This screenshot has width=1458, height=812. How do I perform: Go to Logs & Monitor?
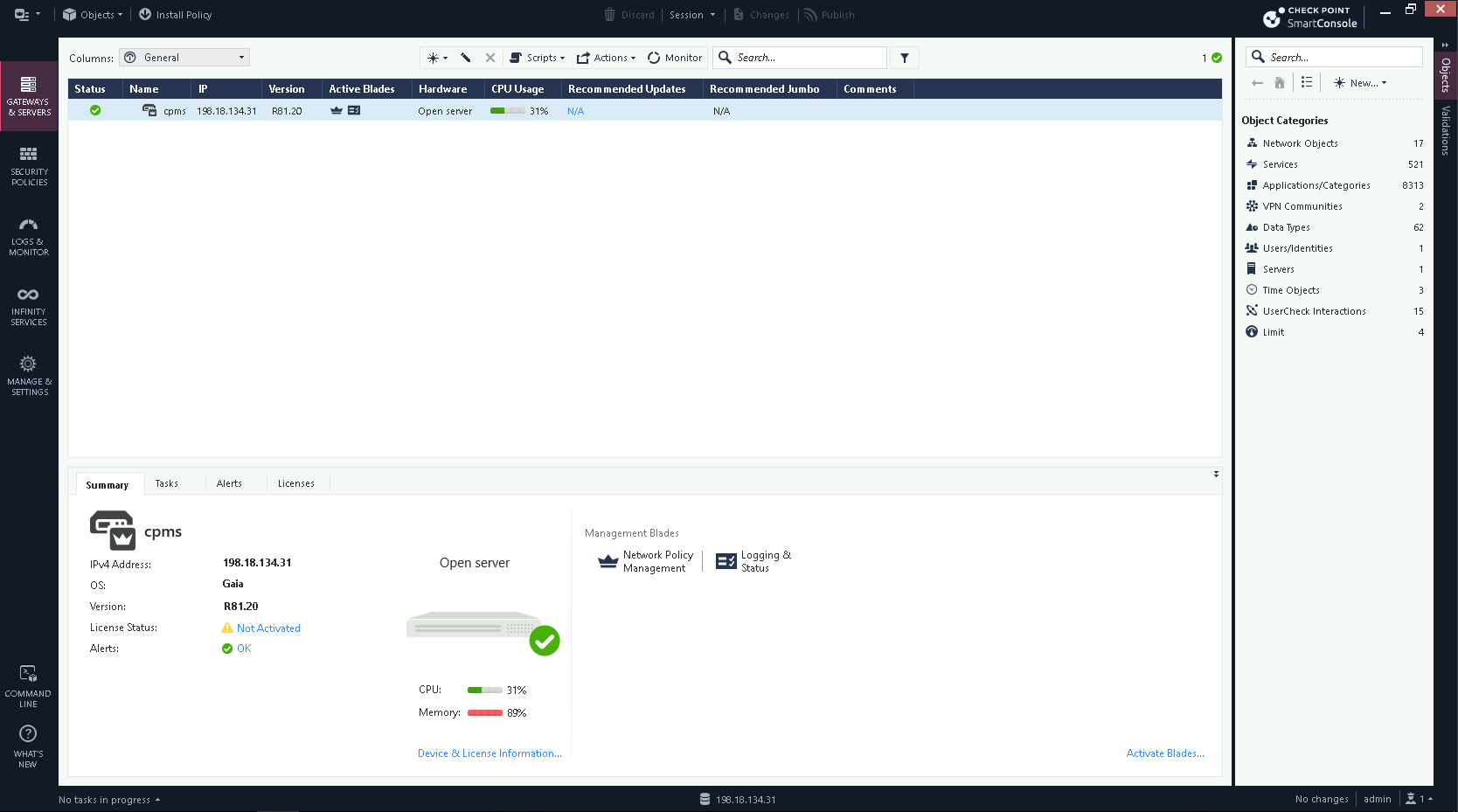(x=29, y=236)
